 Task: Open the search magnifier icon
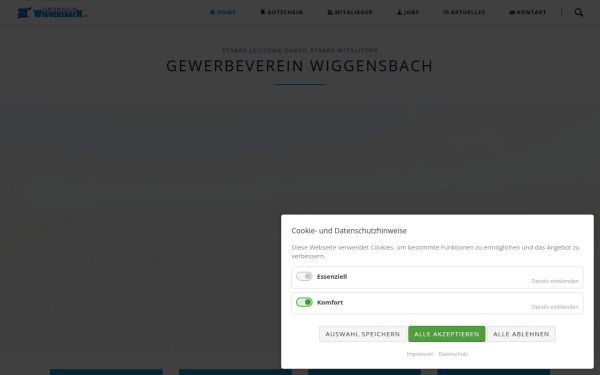(x=579, y=13)
